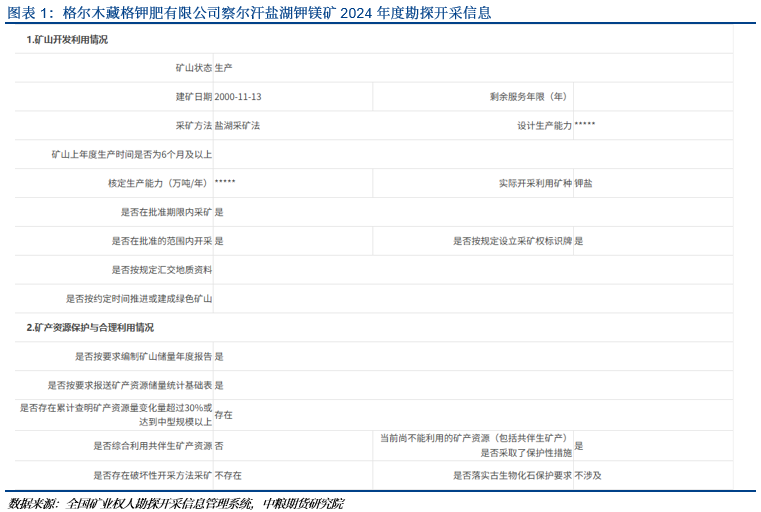This screenshot has width=761, height=512.
Task: Click the 是否在批准期限内采矿 label
Action: pos(166,212)
